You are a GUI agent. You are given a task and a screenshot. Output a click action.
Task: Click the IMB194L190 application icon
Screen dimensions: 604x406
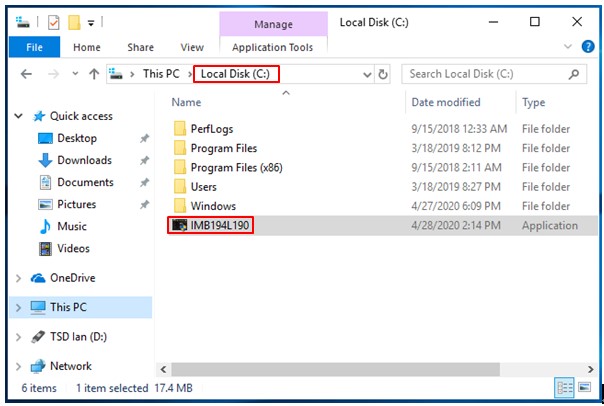click(x=180, y=225)
